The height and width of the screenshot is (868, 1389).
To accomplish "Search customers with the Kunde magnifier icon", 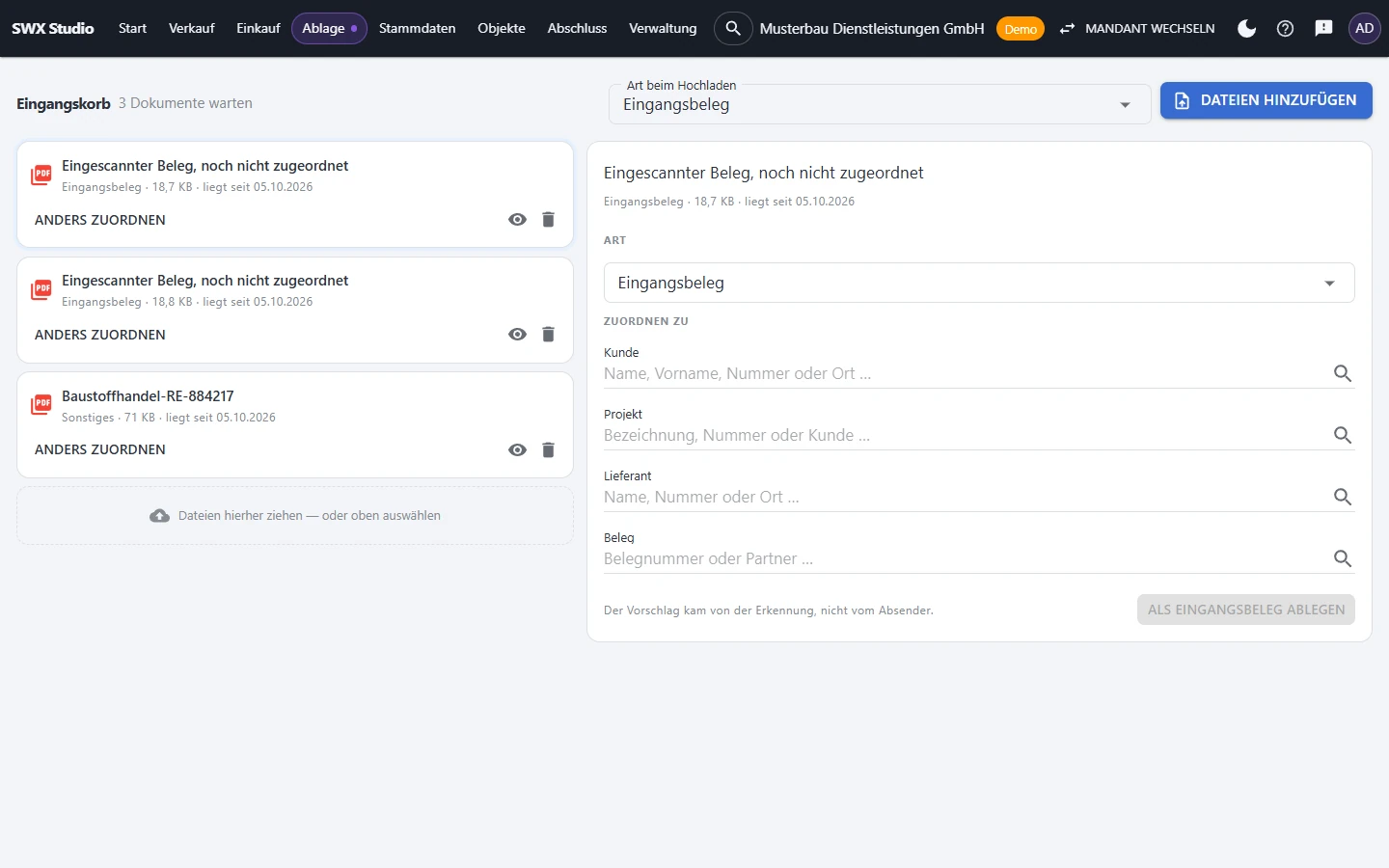I will click(x=1342, y=373).
